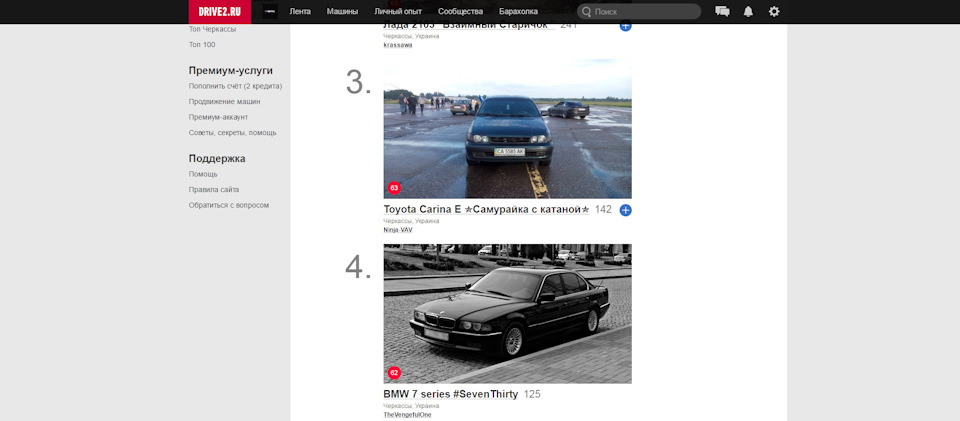Open the notifications bell icon

click(x=748, y=12)
